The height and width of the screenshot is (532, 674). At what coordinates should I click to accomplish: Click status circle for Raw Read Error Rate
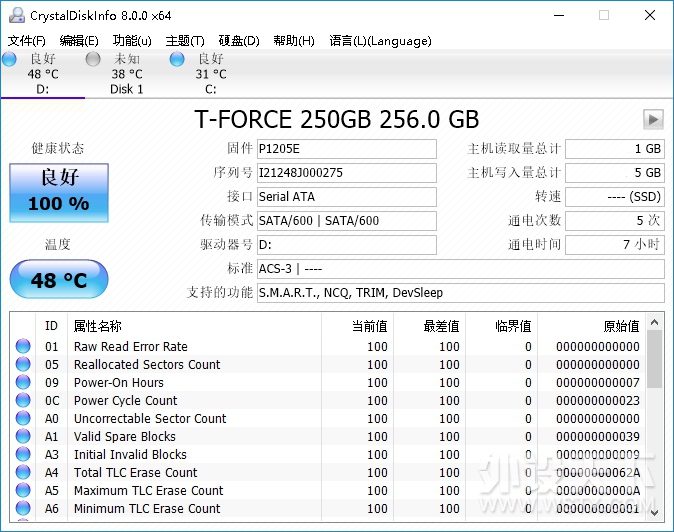(x=23, y=346)
